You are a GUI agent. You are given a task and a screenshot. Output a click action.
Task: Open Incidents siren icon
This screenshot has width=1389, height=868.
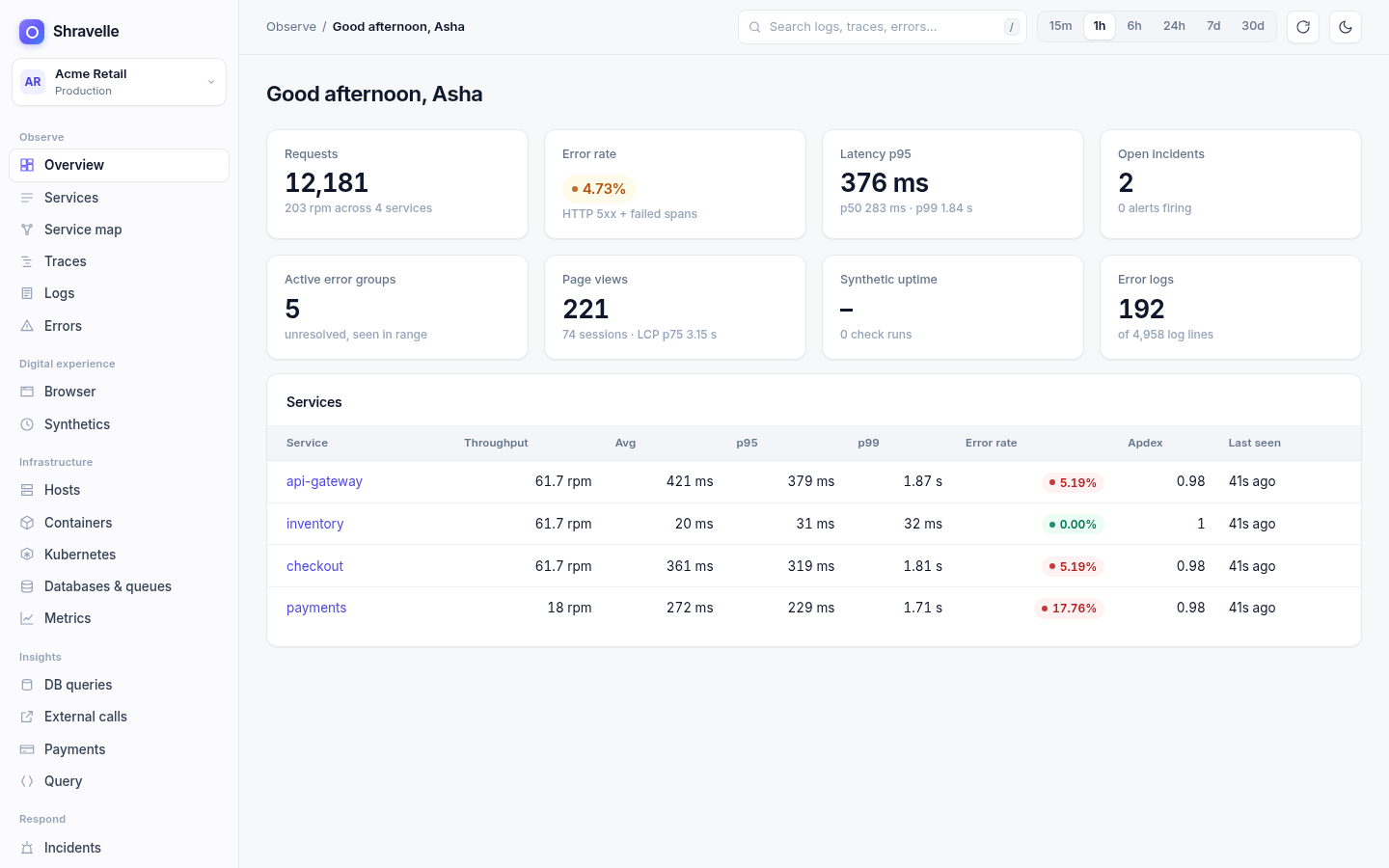(27, 848)
